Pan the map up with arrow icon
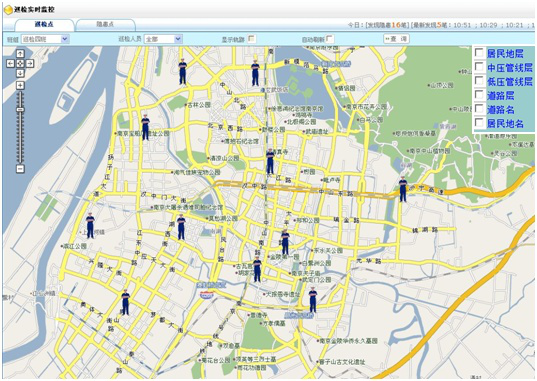Viewport: 537px width, 381px height. point(20,53)
